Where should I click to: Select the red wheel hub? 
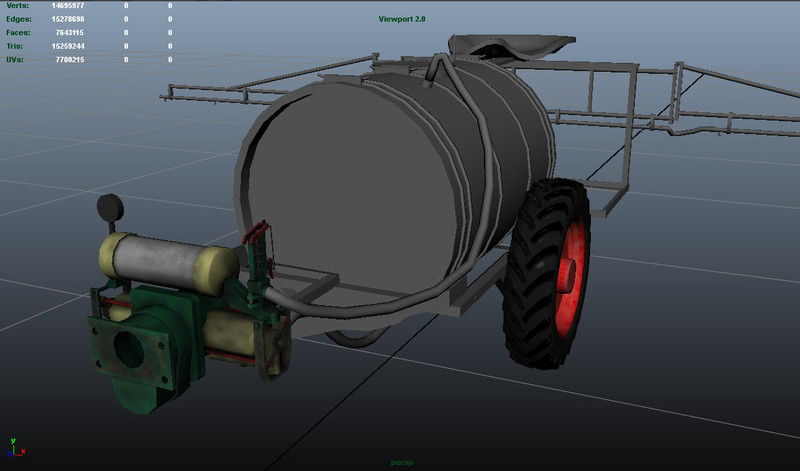click(572, 271)
